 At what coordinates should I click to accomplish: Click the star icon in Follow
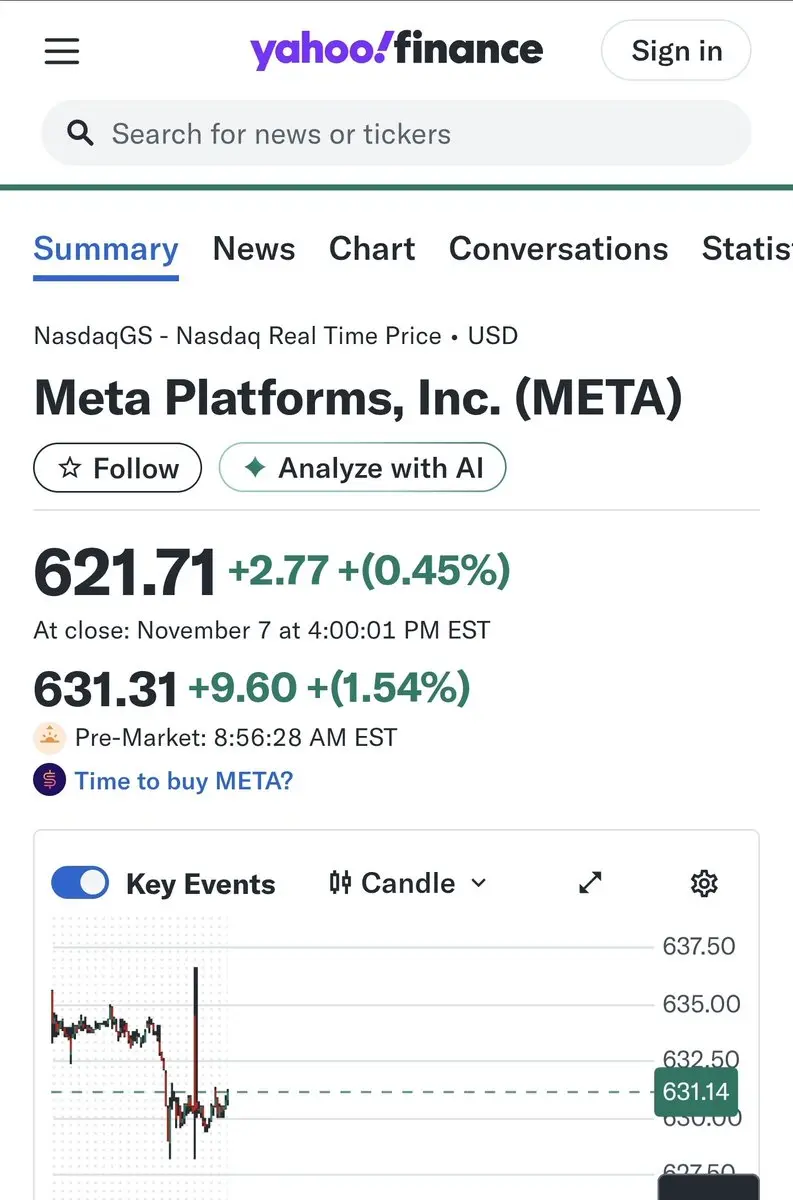coord(70,468)
